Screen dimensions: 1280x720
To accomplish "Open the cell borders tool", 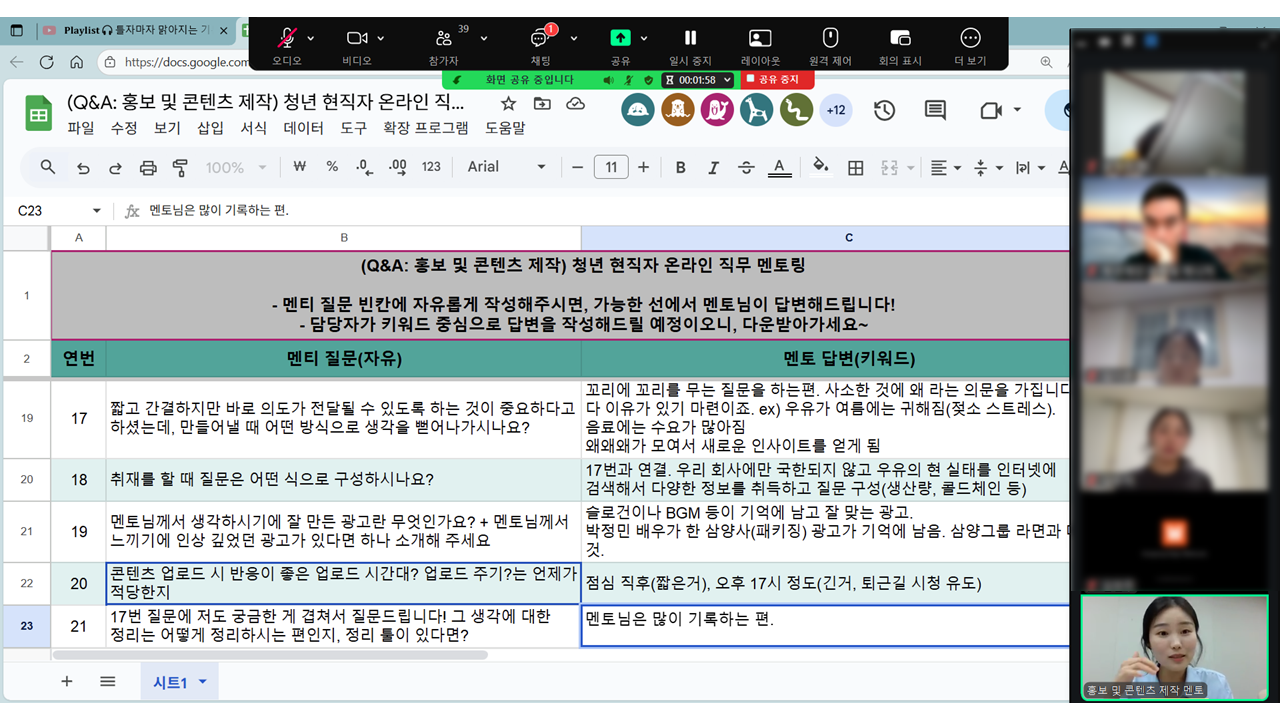I will pos(855,168).
